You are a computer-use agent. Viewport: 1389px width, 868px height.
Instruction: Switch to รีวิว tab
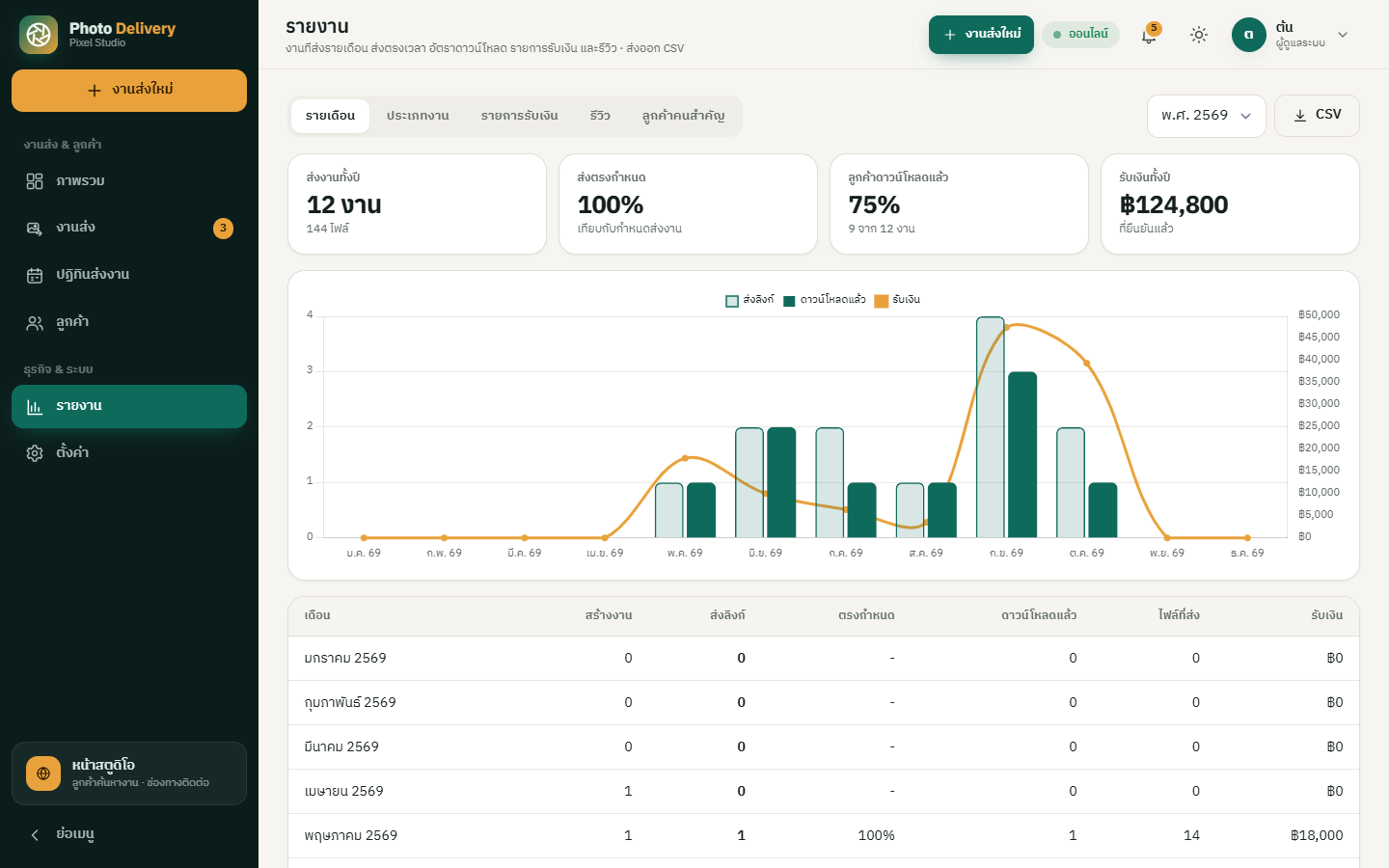[x=600, y=116]
